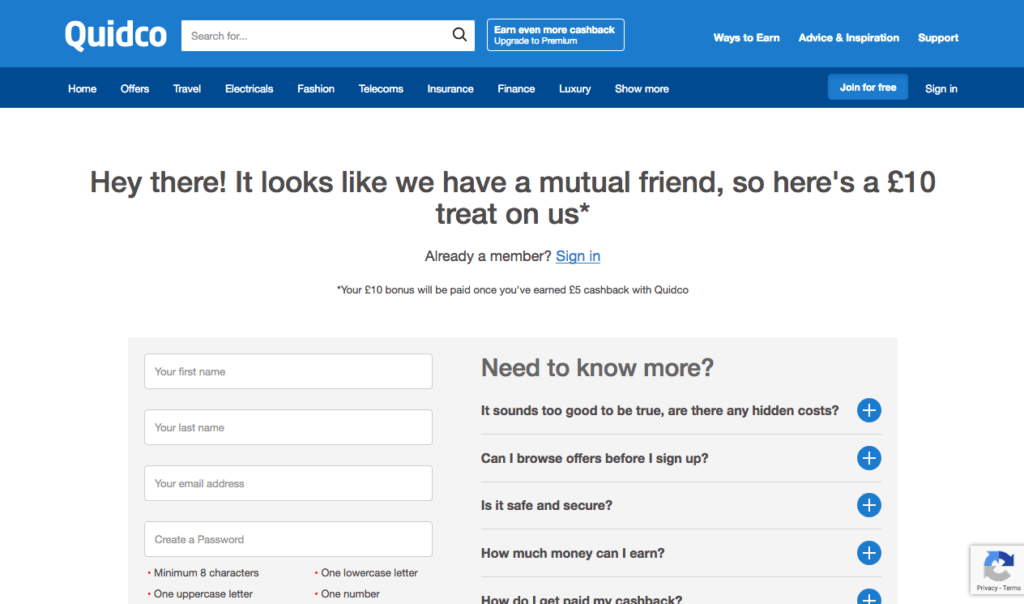Click the reCAPTCHA Terms link

click(1012, 588)
